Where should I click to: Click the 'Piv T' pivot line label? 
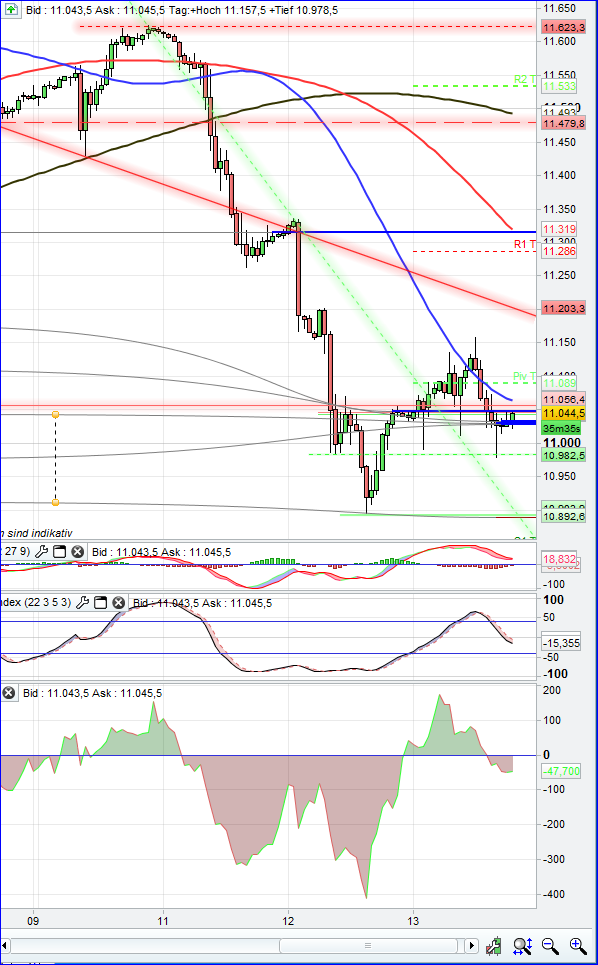click(x=525, y=376)
